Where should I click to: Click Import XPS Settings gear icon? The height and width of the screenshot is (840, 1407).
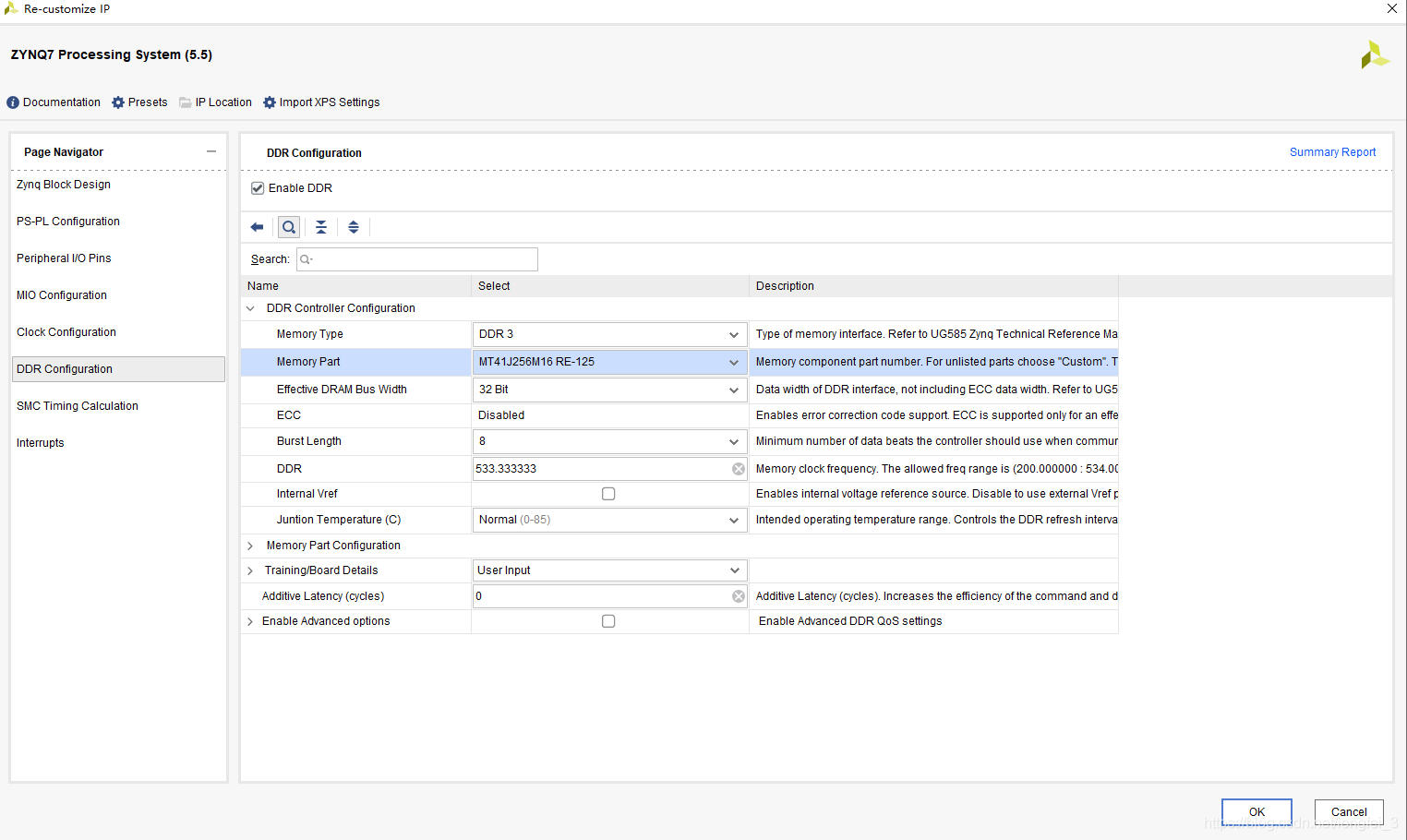[270, 102]
